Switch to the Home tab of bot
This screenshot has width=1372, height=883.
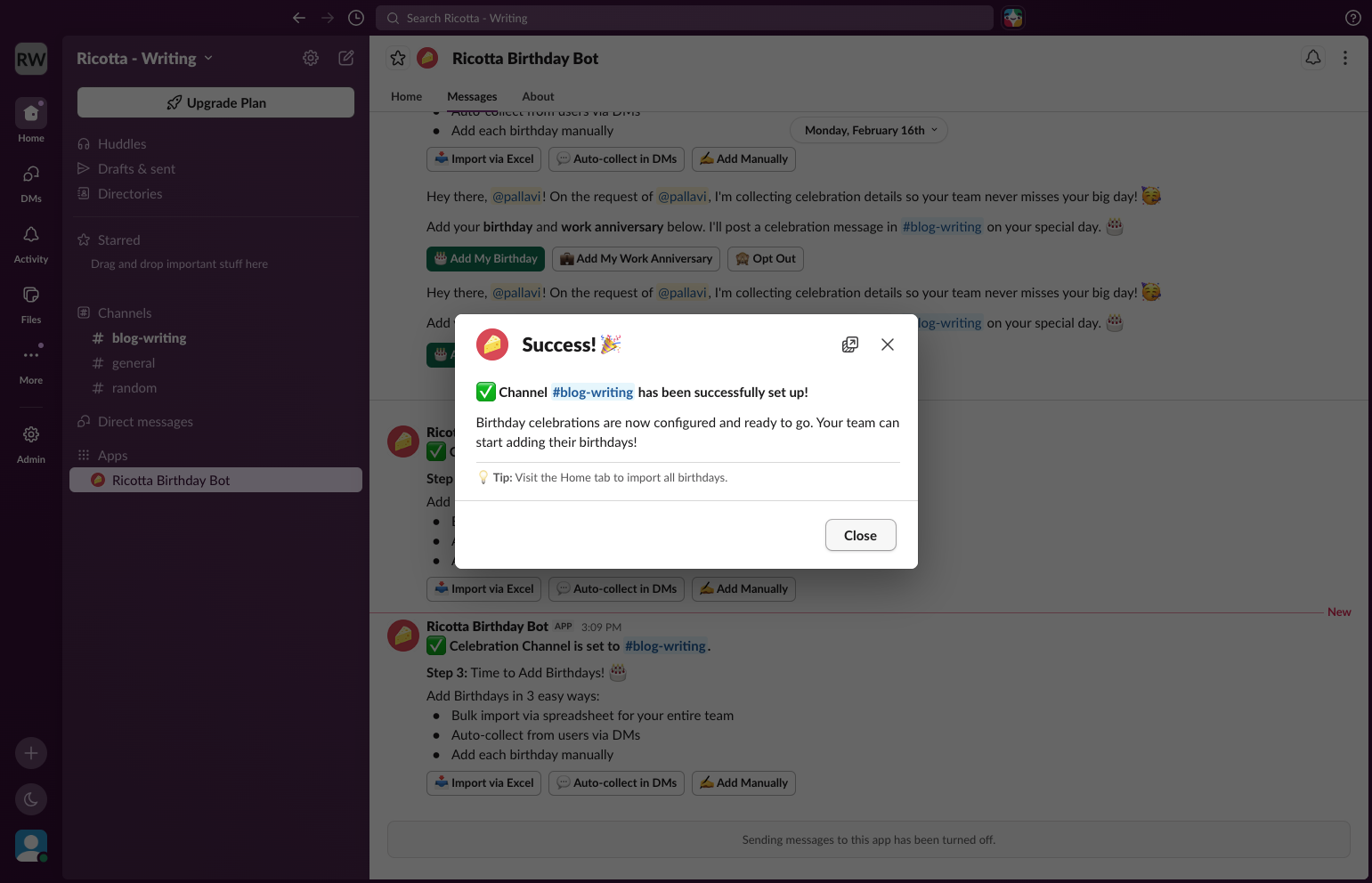406,96
